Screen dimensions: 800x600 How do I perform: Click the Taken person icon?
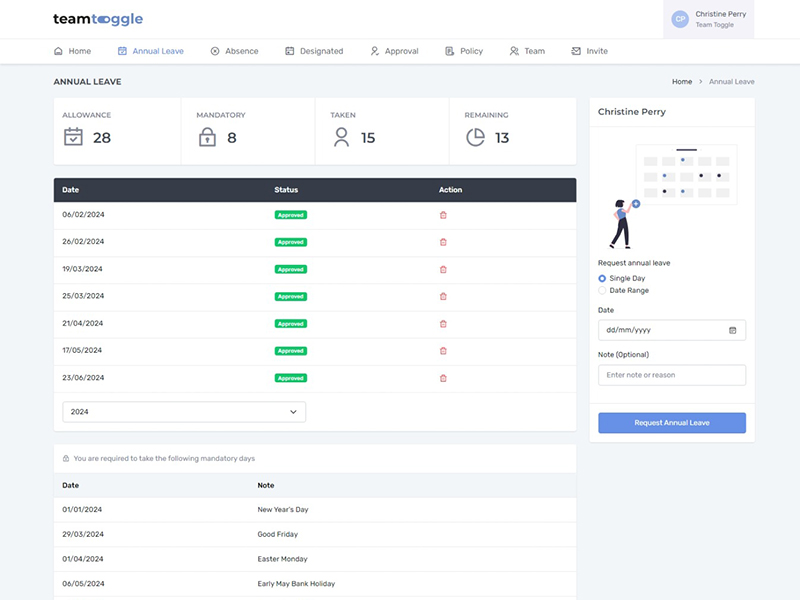[341, 137]
